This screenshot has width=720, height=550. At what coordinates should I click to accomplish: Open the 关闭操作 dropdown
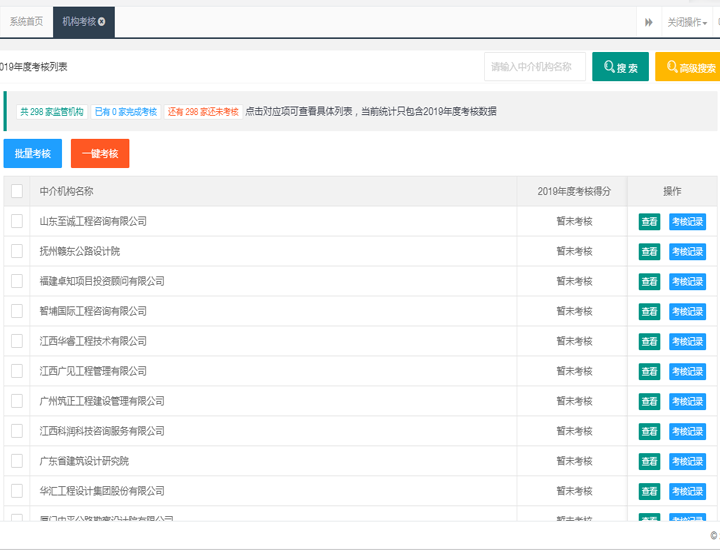687,22
